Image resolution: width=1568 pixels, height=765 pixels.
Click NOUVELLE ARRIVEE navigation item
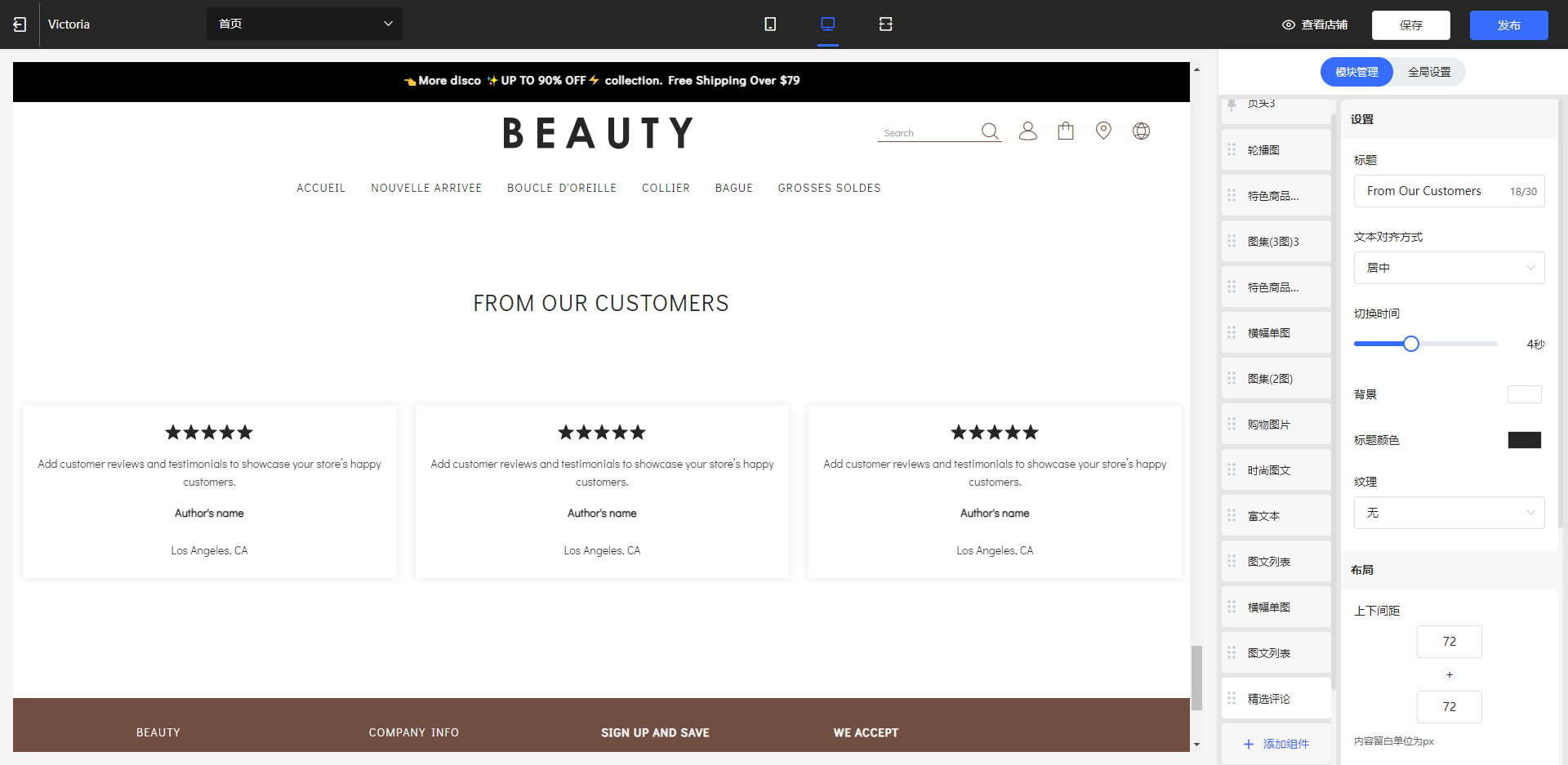[426, 188]
